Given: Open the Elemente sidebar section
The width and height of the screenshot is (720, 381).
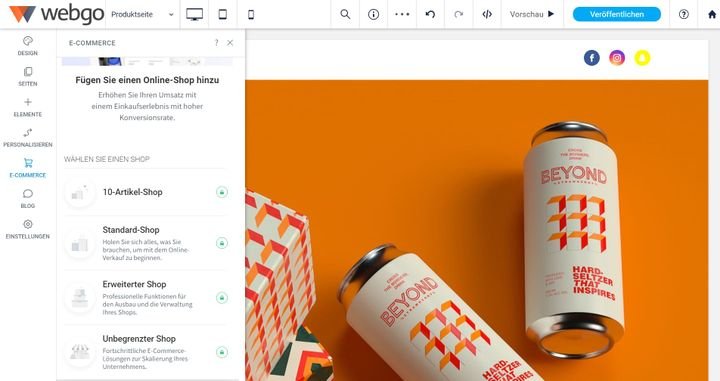Looking at the screenshot, I should (28, 107).
